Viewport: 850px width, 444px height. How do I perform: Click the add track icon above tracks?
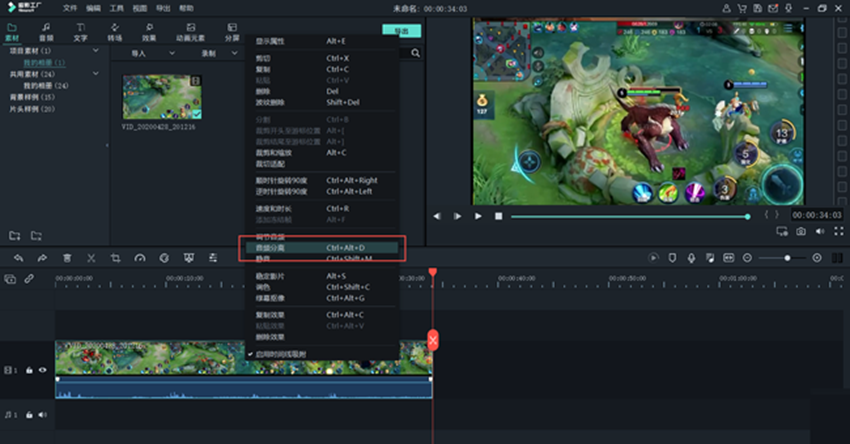pos(10,279)
